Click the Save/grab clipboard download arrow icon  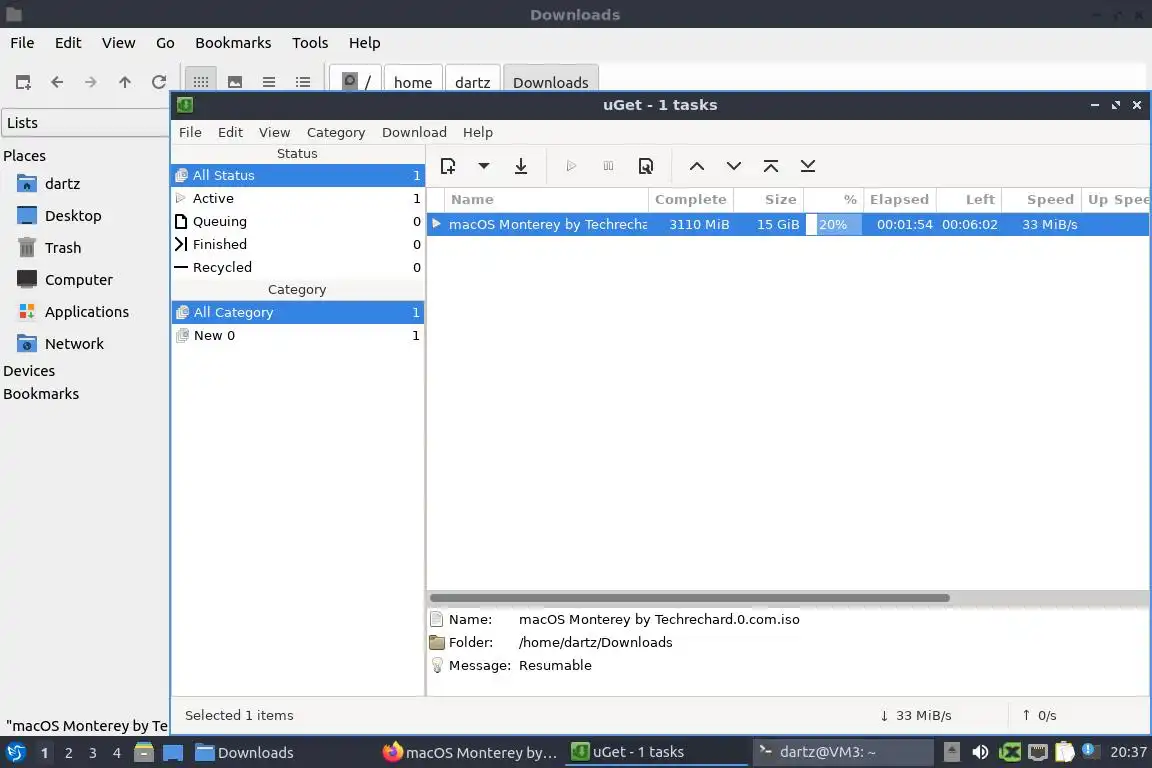pyautogui.click(x=521, y=166)
